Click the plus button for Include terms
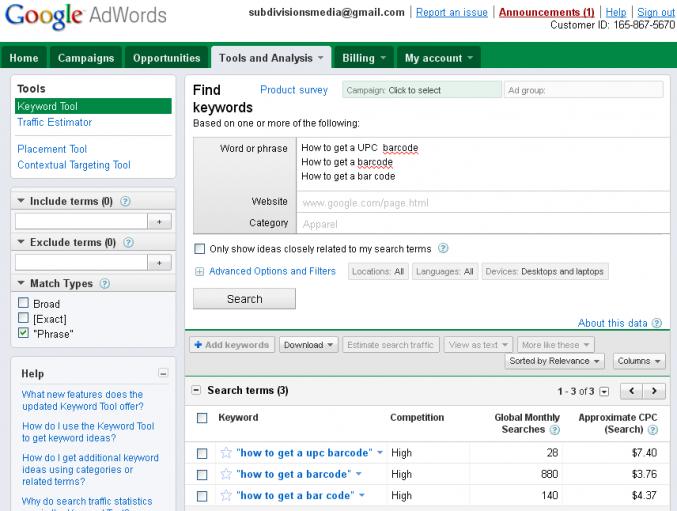The width and height of the screenshot is (677, 511). (x=161, y=220)
